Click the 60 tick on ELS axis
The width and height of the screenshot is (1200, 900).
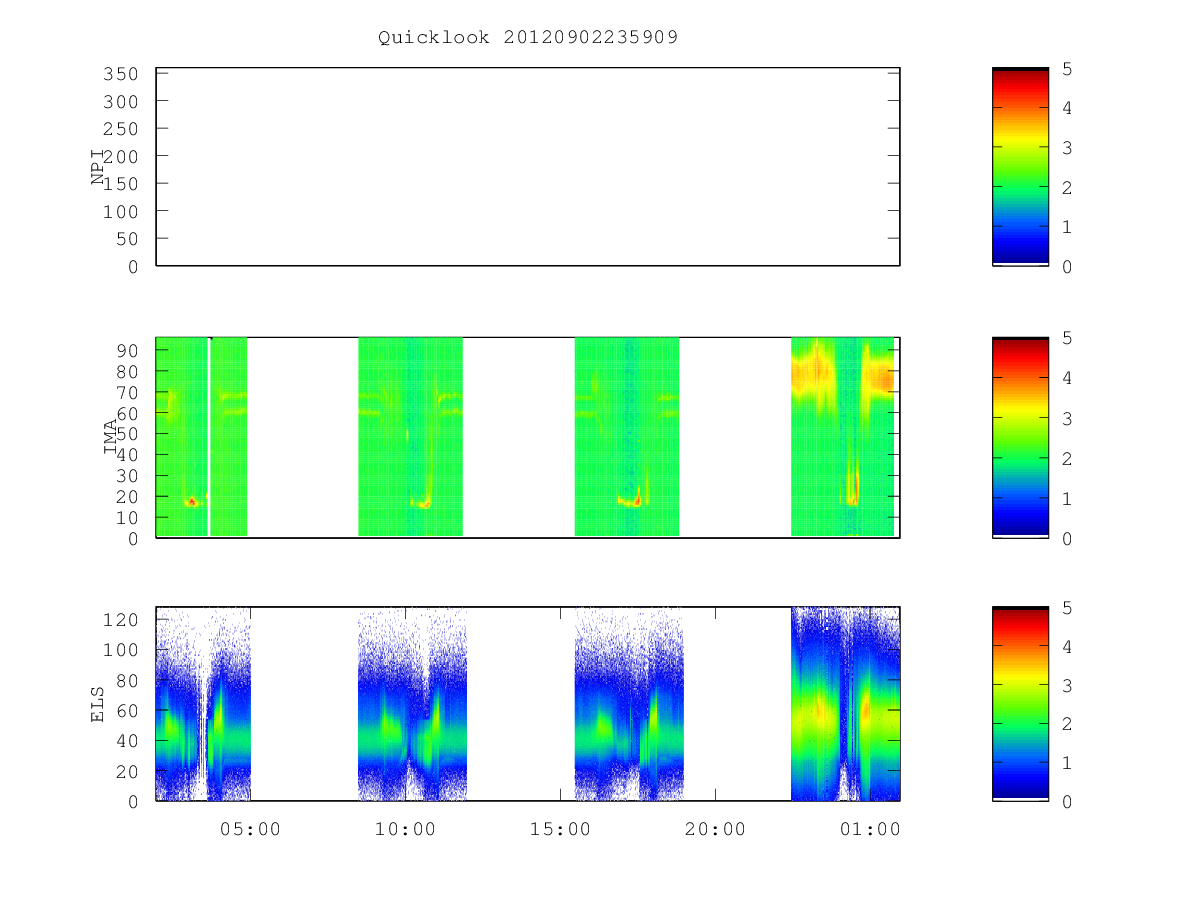click(127, 711)
